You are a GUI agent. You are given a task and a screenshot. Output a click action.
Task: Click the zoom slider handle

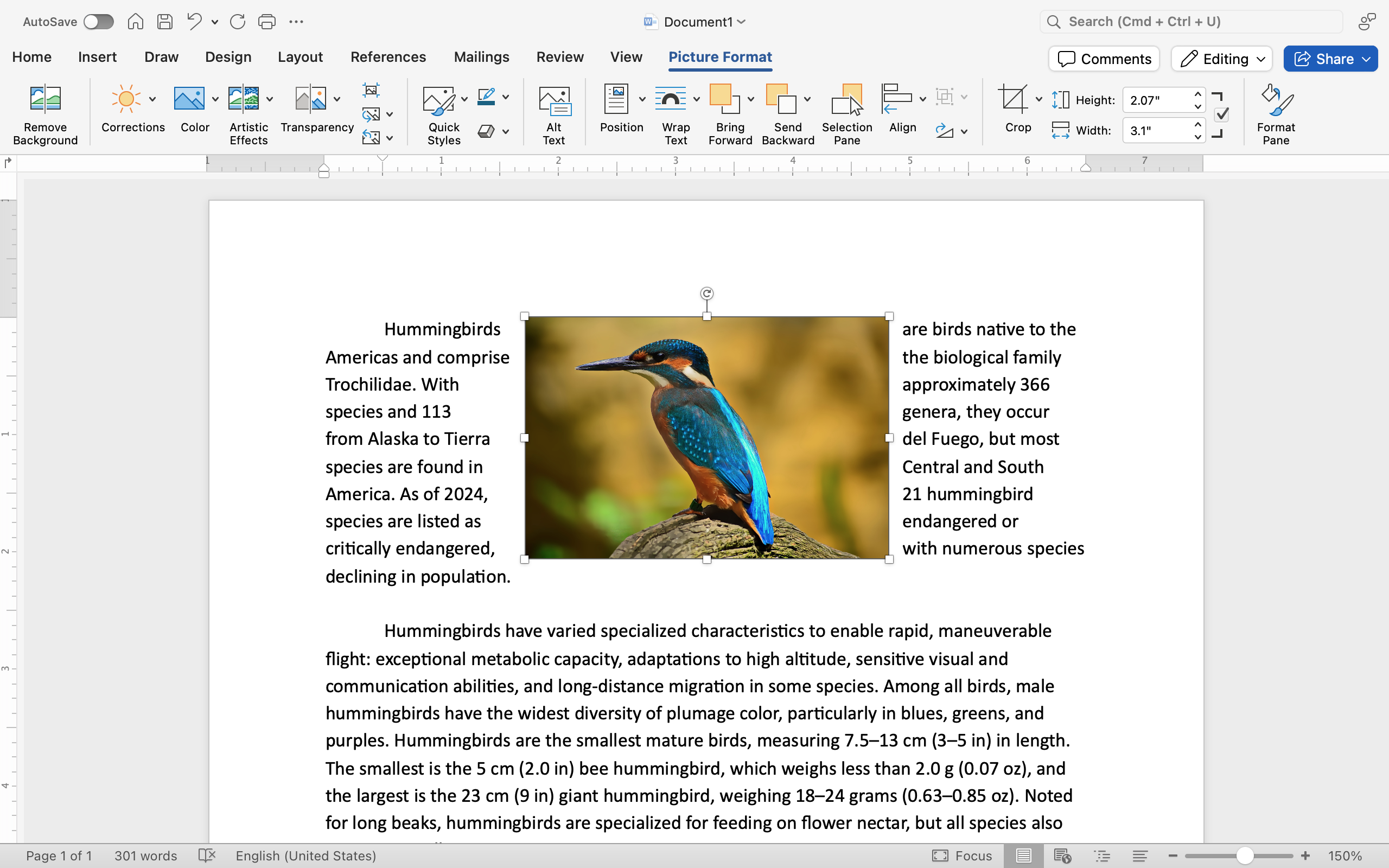click(x=1244, y=856)
